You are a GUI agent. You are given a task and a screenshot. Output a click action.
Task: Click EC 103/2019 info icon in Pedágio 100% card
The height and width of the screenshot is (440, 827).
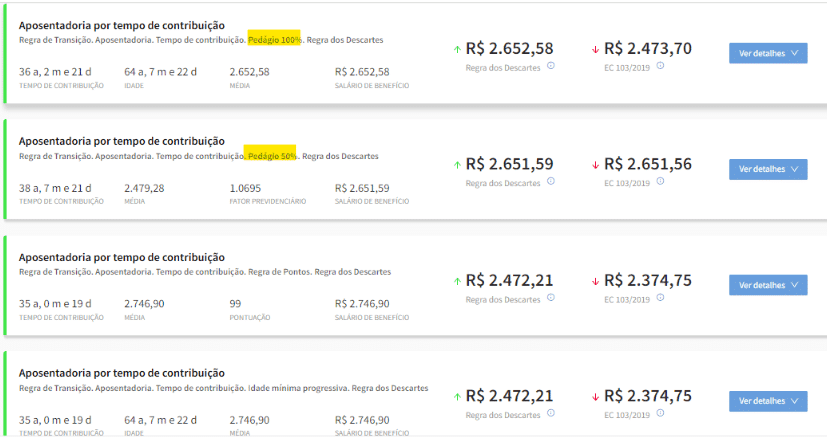coord(660,66)
